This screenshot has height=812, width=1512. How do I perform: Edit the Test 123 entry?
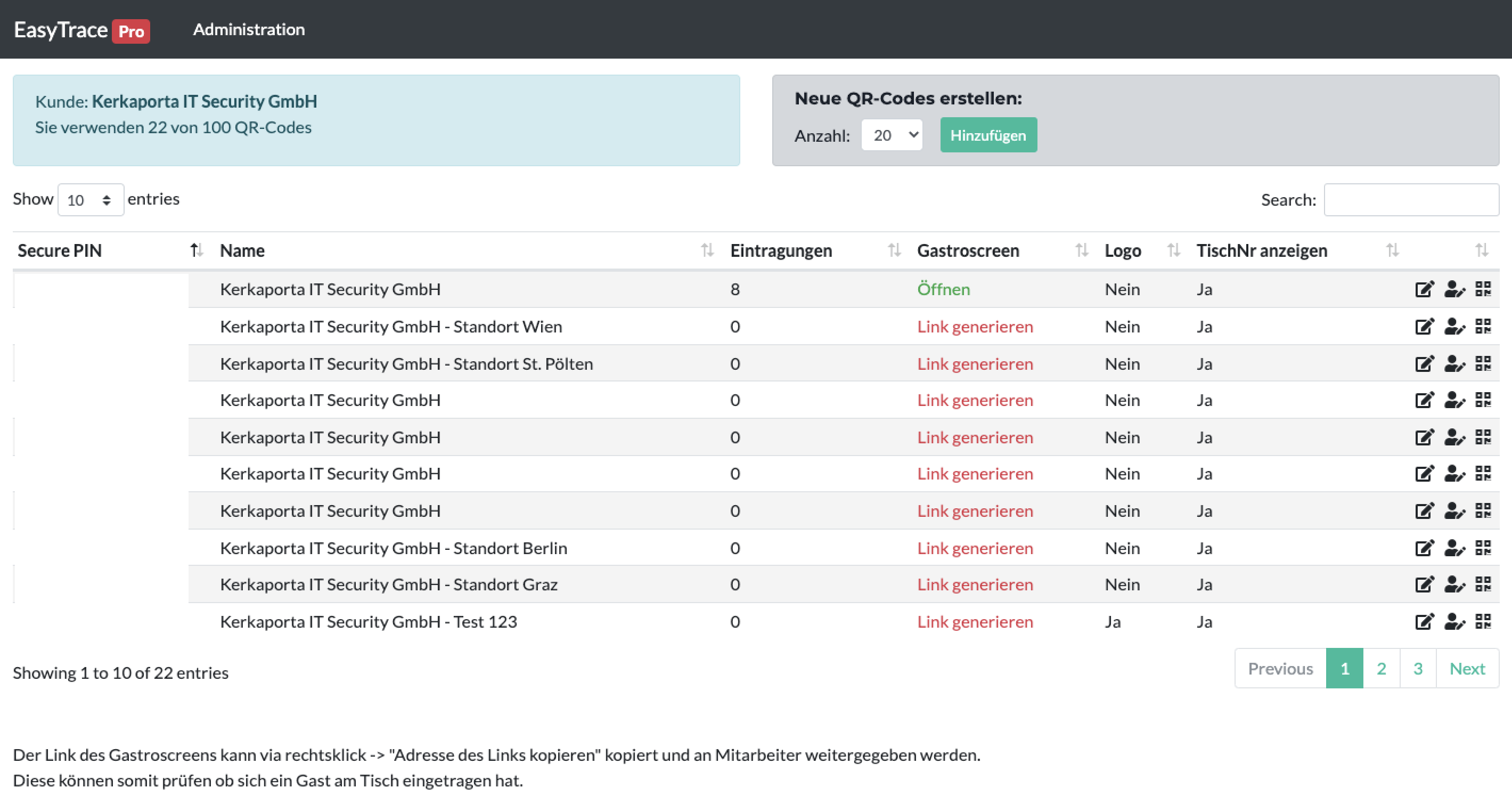point(1424,621)
